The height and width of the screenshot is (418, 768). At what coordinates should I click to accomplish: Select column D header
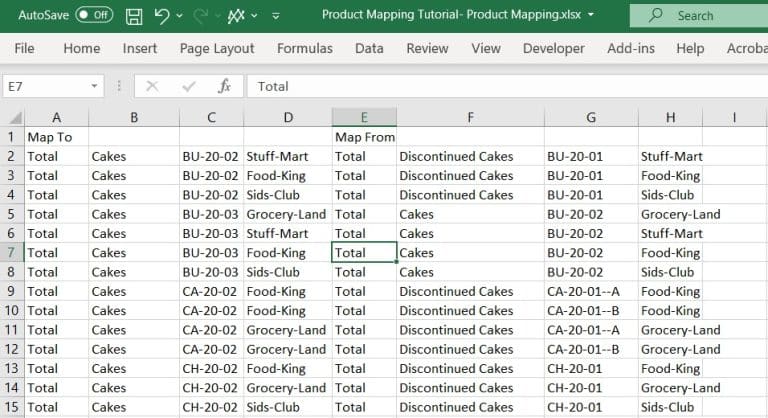(x=288, y=118)
